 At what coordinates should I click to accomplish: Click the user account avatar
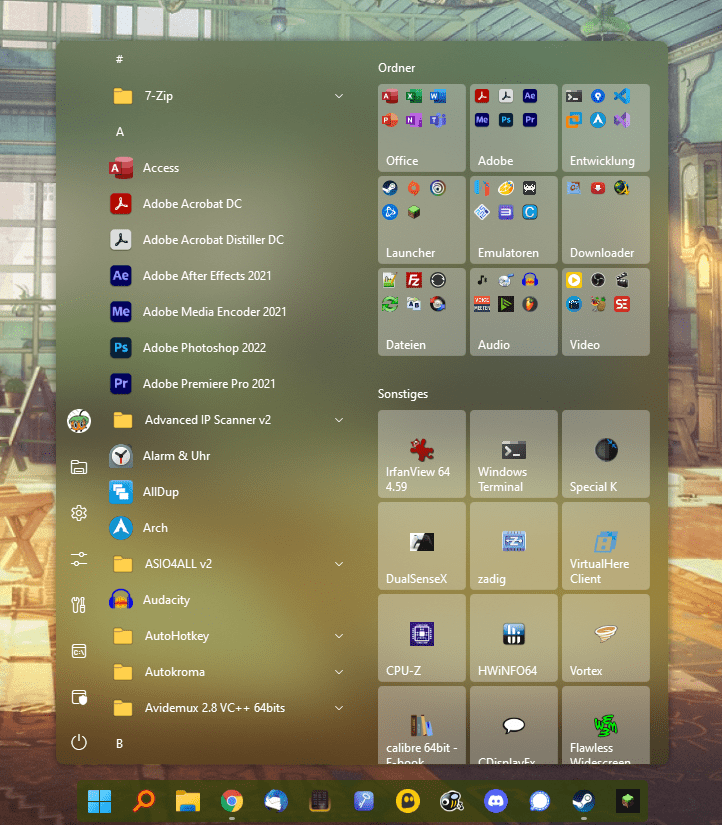(79, 421)
